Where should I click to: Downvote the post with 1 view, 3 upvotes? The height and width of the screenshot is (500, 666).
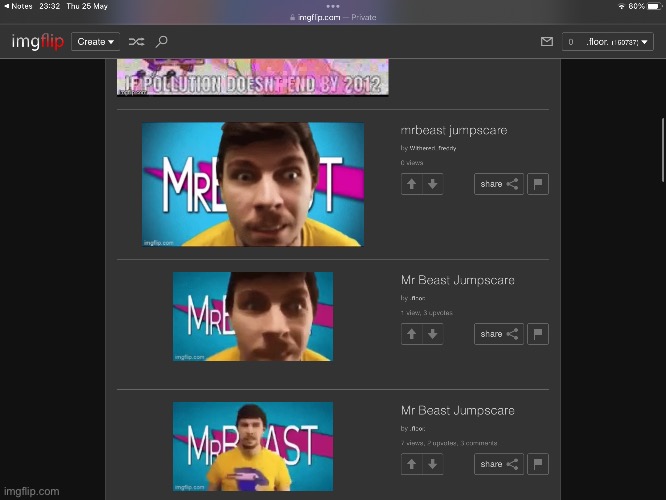[x=433, y=334]
